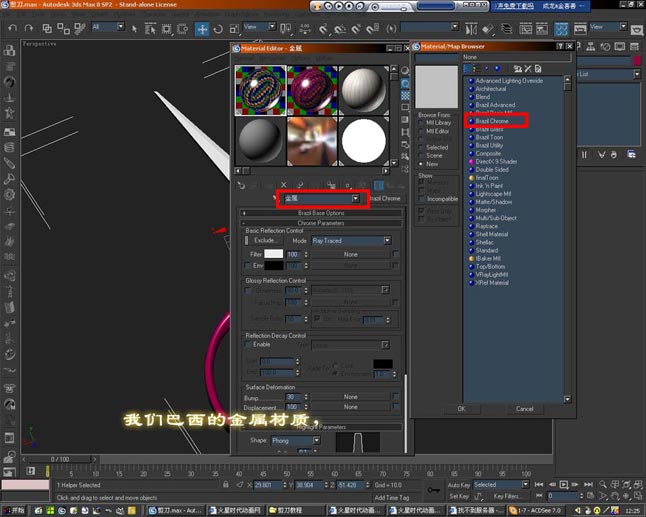Viewport: 646px width, 517px height.
Task: Open the Display command panel tab
Action: click(620, 47)
